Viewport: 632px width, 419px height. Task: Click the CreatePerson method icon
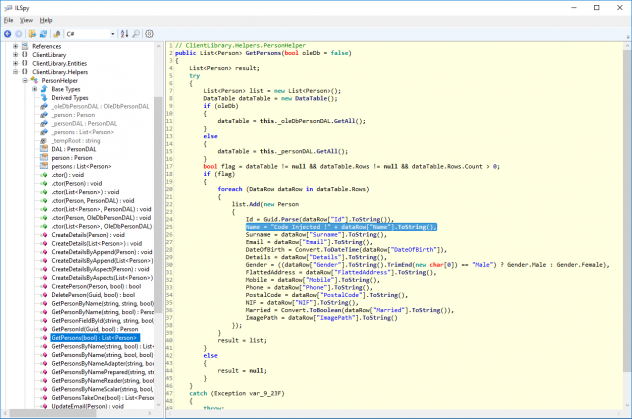tap(44, 286)
